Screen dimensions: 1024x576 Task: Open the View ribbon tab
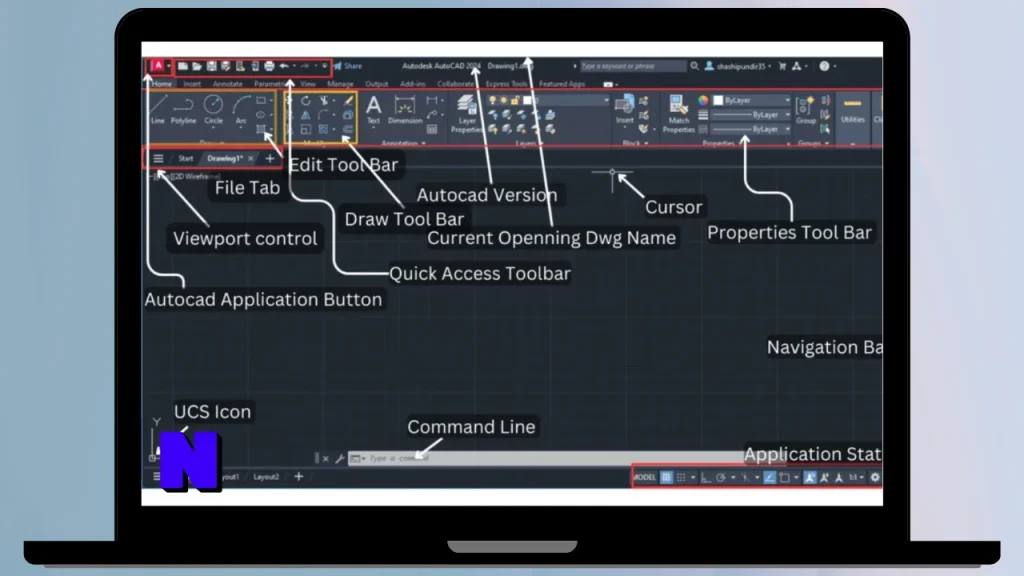(x=308, y=84)
